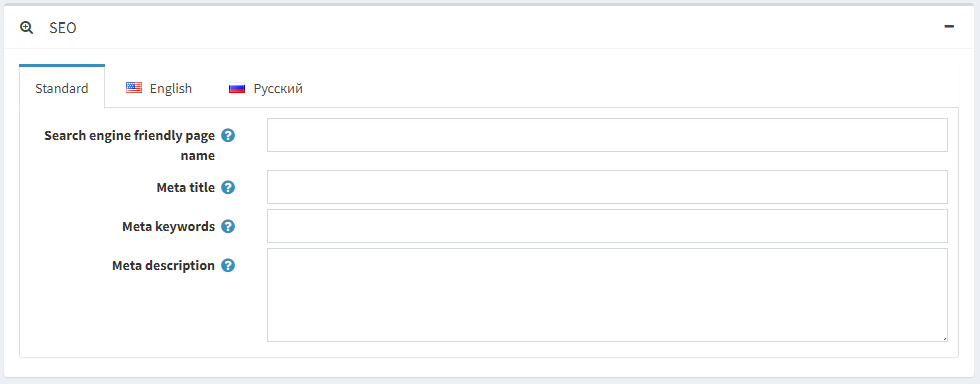
Task: Focus the Search engine friendly page name field
Action: click(x=607, y=135)
